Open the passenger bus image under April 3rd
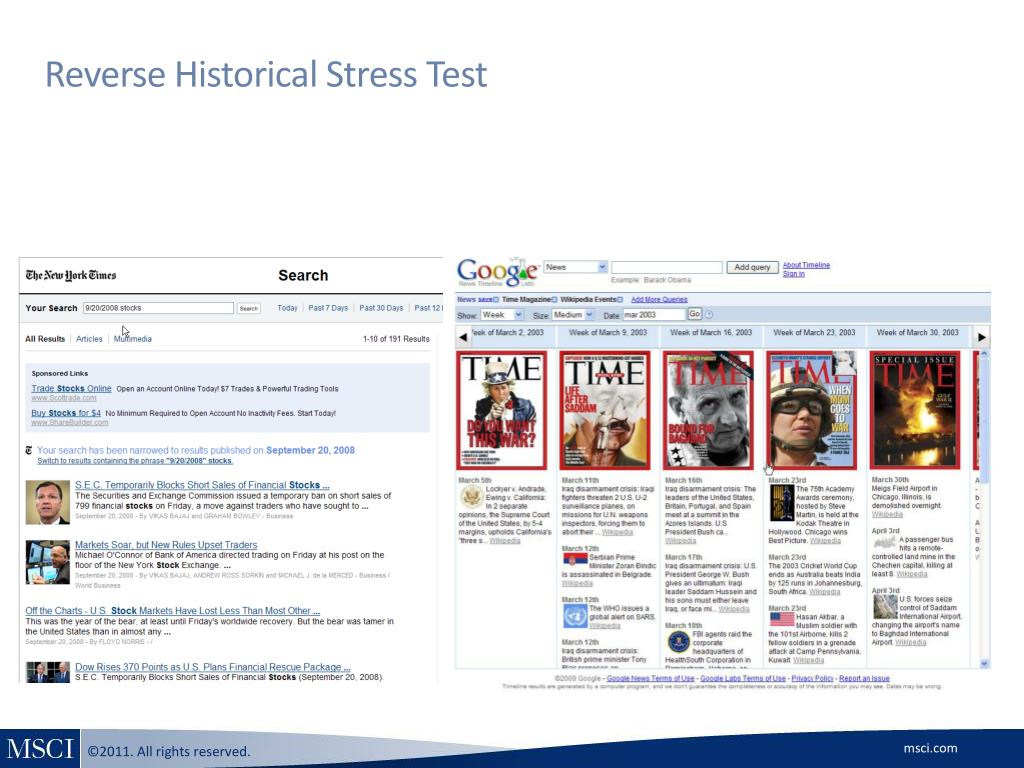This screenshot has width=1024, height=768. 885,543
